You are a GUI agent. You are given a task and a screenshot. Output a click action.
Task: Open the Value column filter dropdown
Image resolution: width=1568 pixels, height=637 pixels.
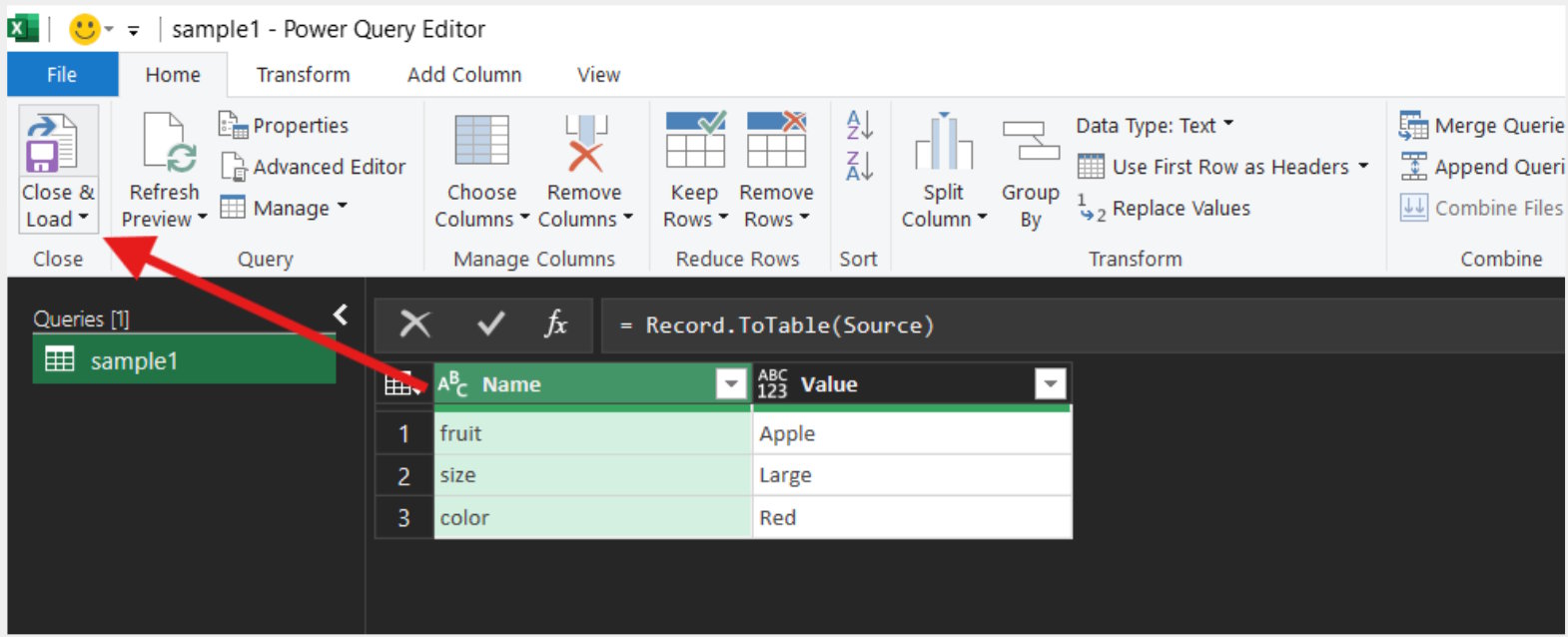(x=1051, y=383)
